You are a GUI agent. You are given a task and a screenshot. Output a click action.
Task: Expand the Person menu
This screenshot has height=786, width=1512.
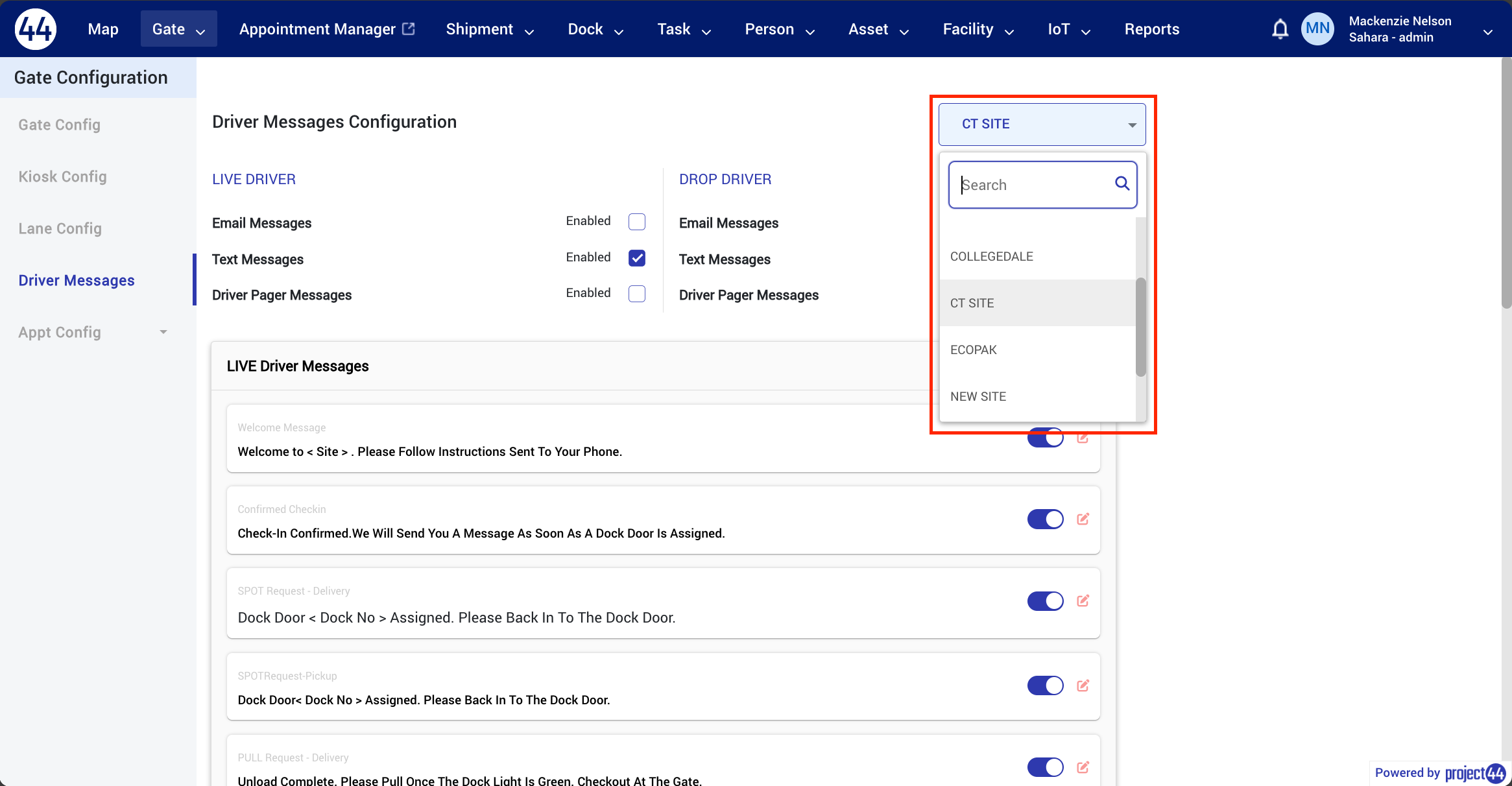[780, 29]
